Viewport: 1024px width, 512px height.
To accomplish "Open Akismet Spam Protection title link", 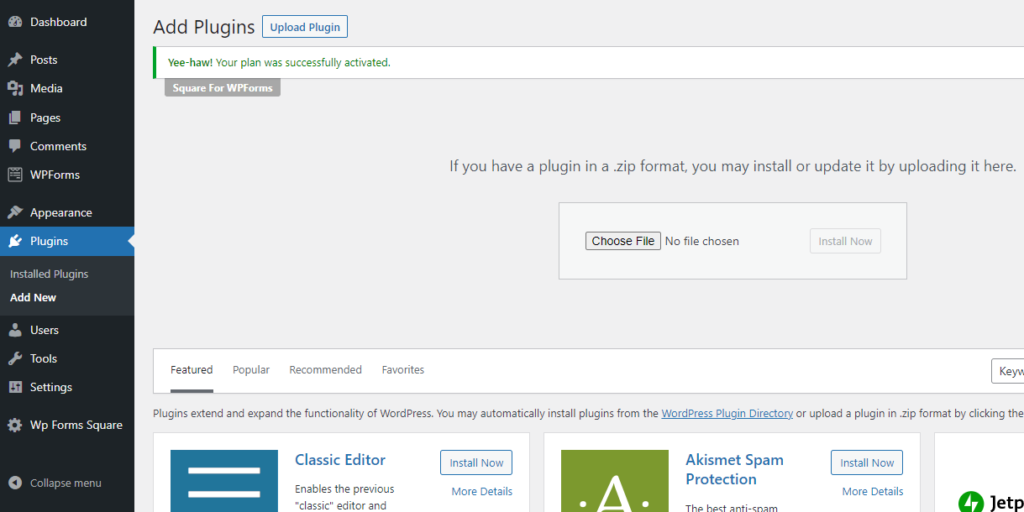I will (x=734, y=470).
